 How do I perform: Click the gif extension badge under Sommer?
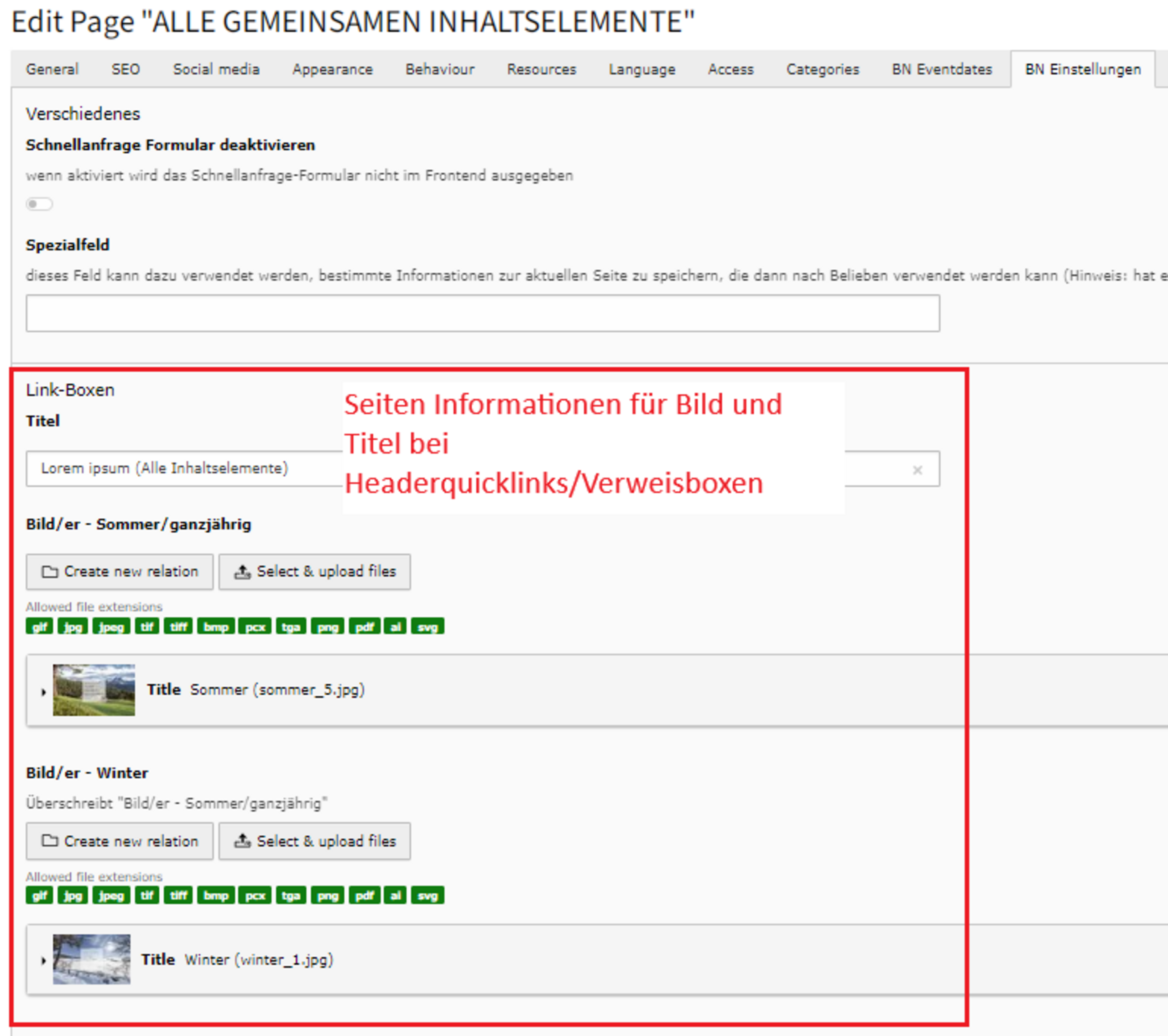click(x=39, y=627)
